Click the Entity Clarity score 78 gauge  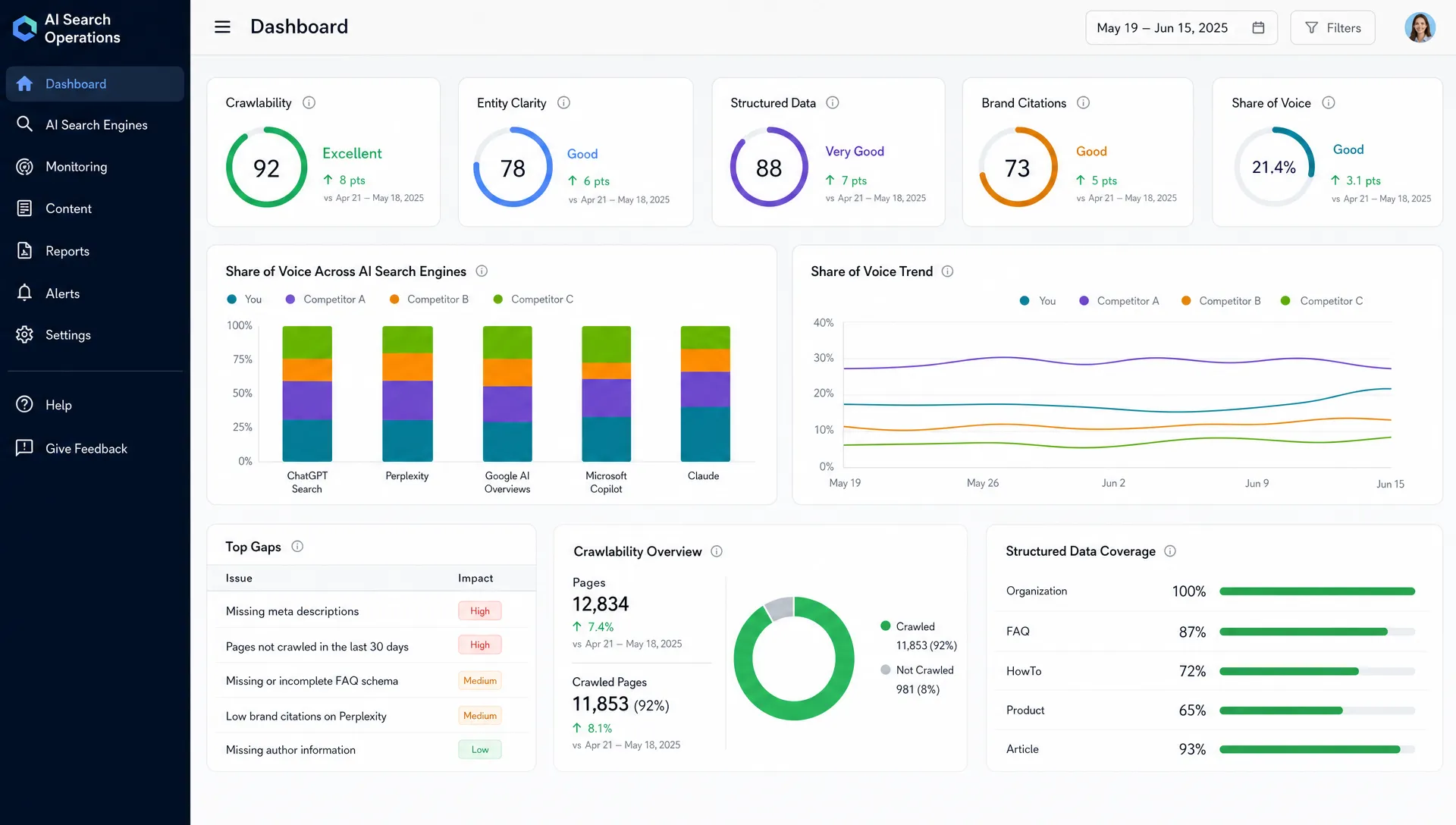[x=513, y=167]
